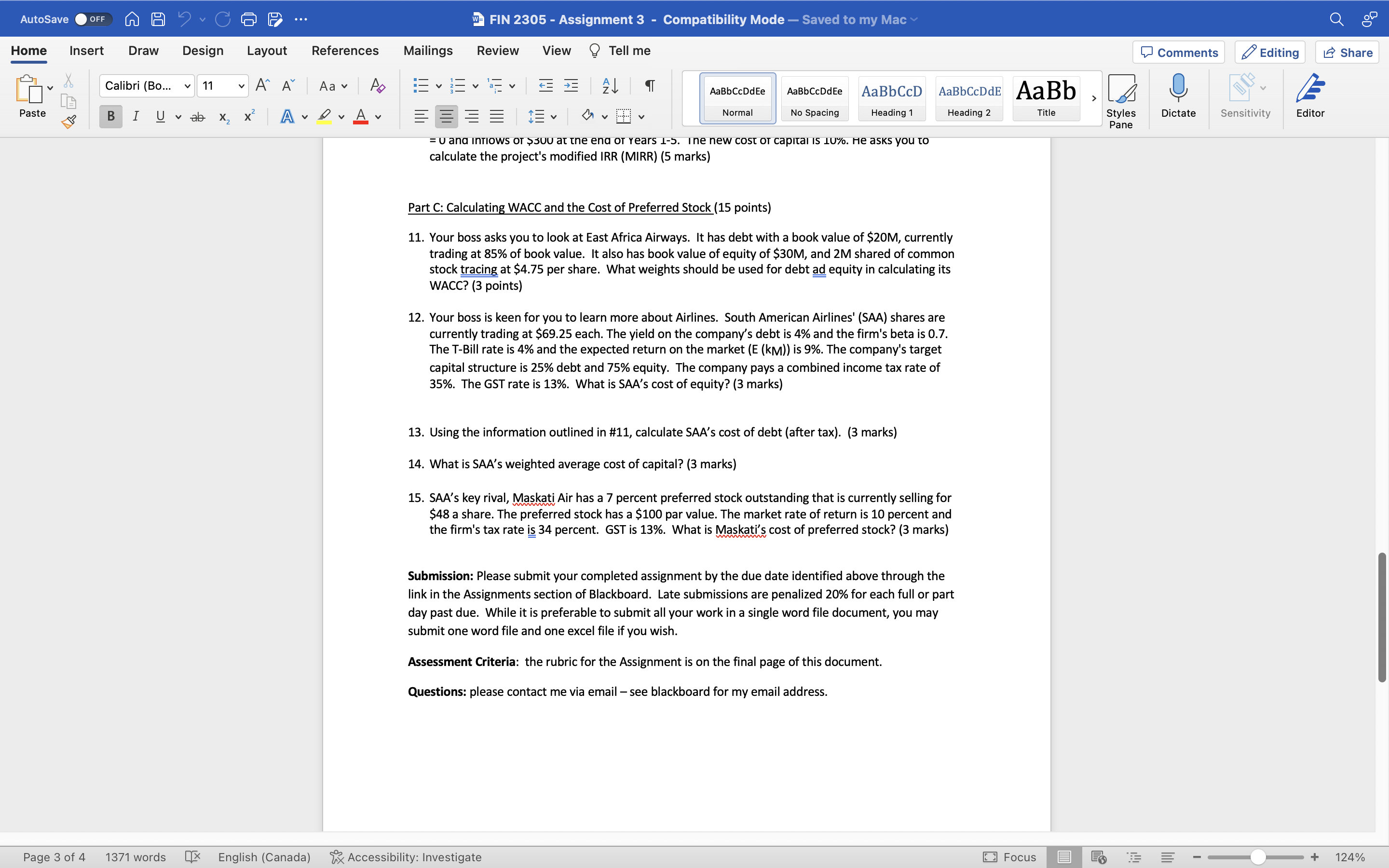Viewport: 1389px width, 868px height.
Task: Toggle AutoSave on
Action: [92, 19]
